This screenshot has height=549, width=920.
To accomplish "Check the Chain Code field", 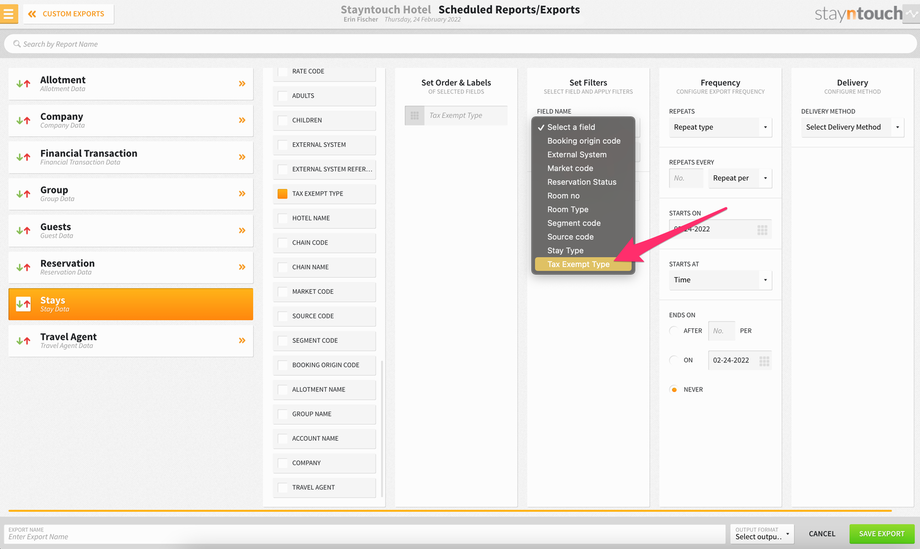I will click(283, 243).
